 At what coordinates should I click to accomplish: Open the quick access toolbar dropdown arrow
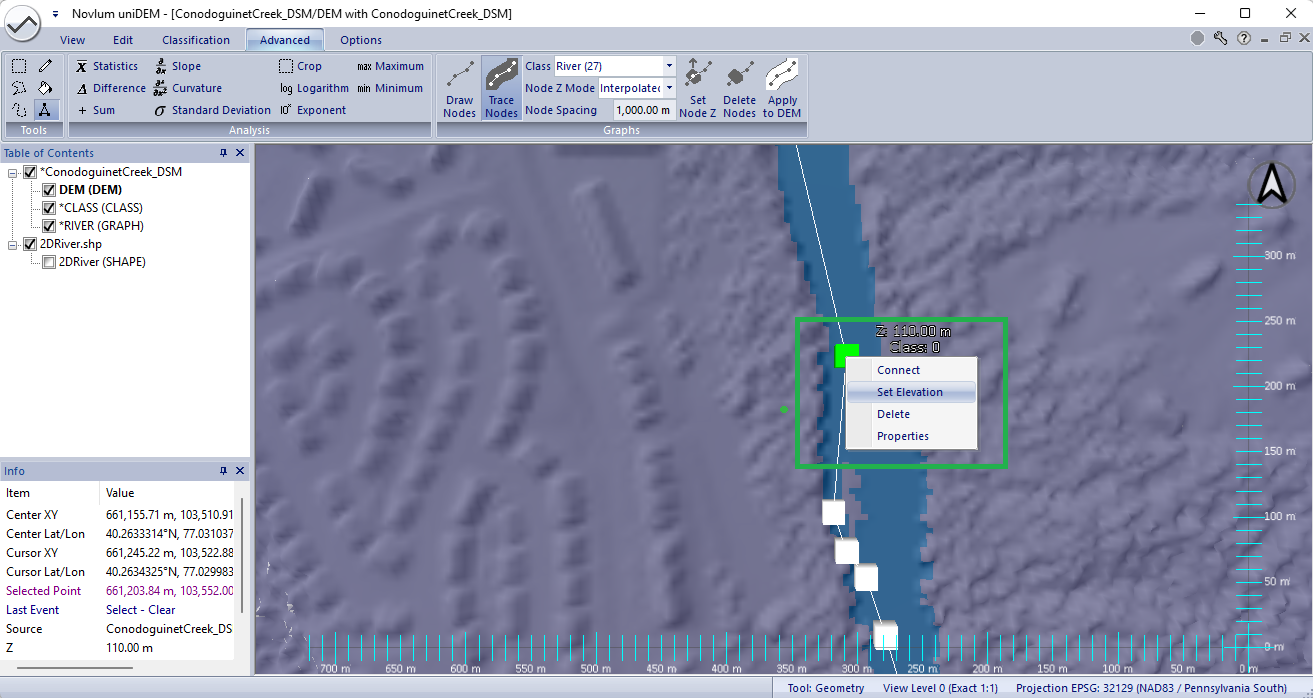click(54, 14)
